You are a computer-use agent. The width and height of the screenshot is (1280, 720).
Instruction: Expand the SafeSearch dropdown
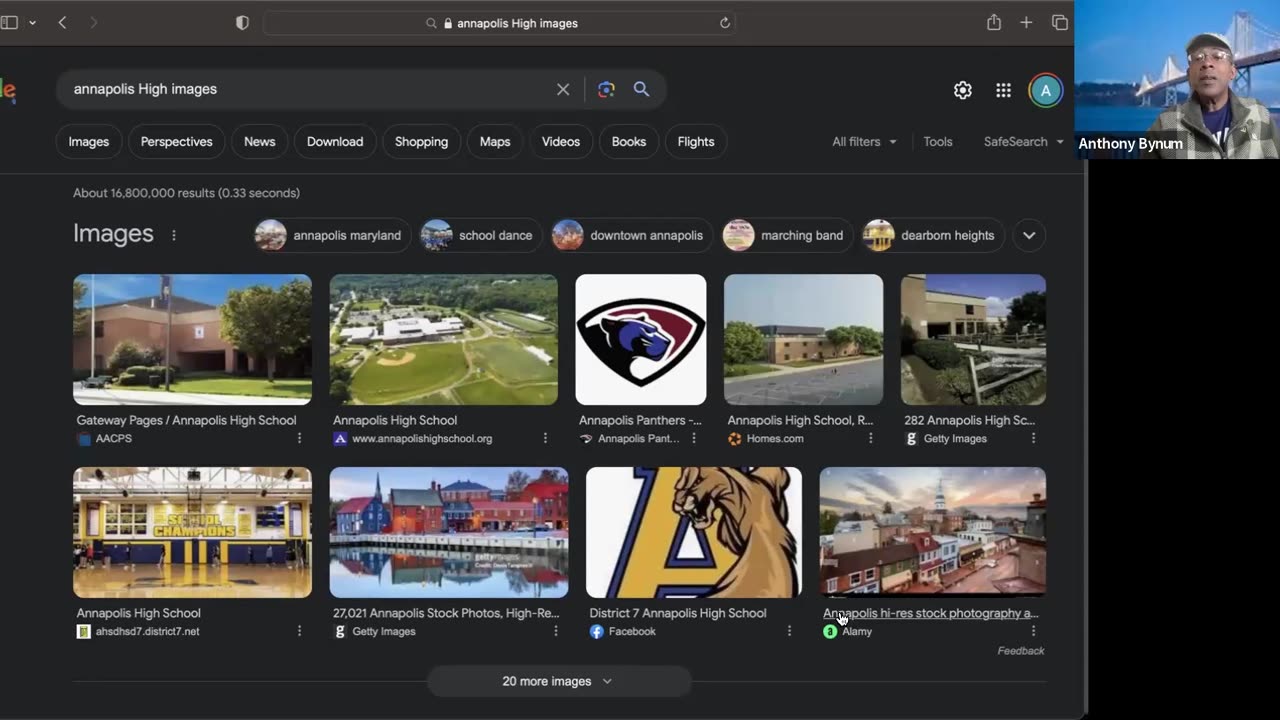pos(1023,142)
